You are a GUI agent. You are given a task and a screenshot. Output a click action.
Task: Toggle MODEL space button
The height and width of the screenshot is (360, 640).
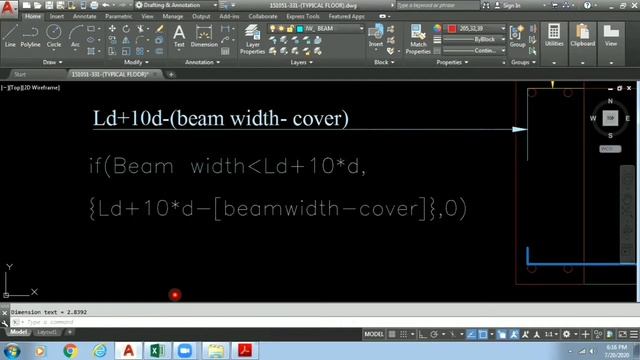click(374, 334)
